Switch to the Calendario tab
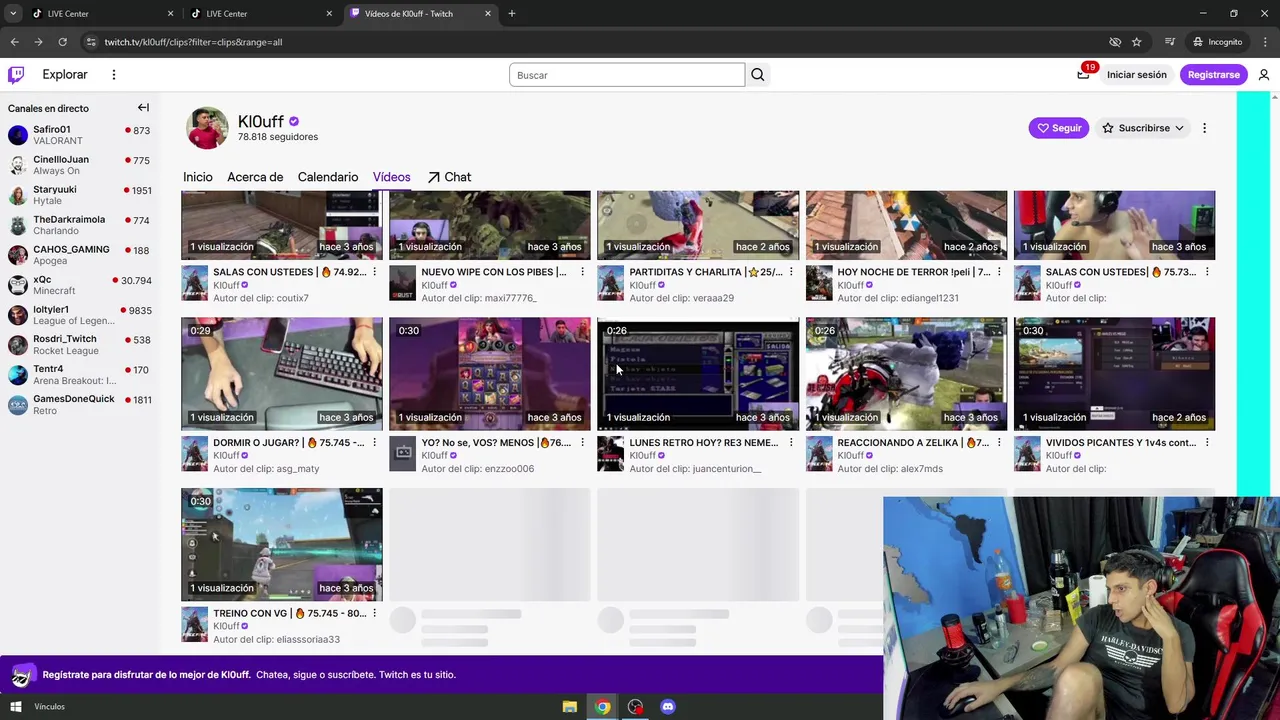The height and width of the screenshot is (720, 1280). [x=328, y=177]
